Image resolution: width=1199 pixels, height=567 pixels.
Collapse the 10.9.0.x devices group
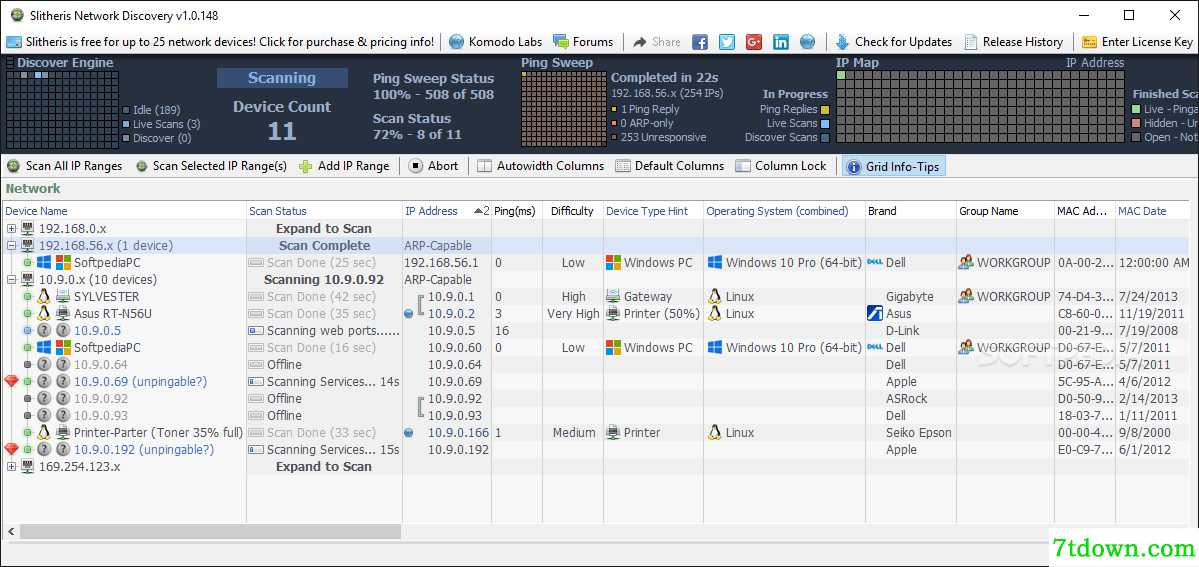[11, 279]
